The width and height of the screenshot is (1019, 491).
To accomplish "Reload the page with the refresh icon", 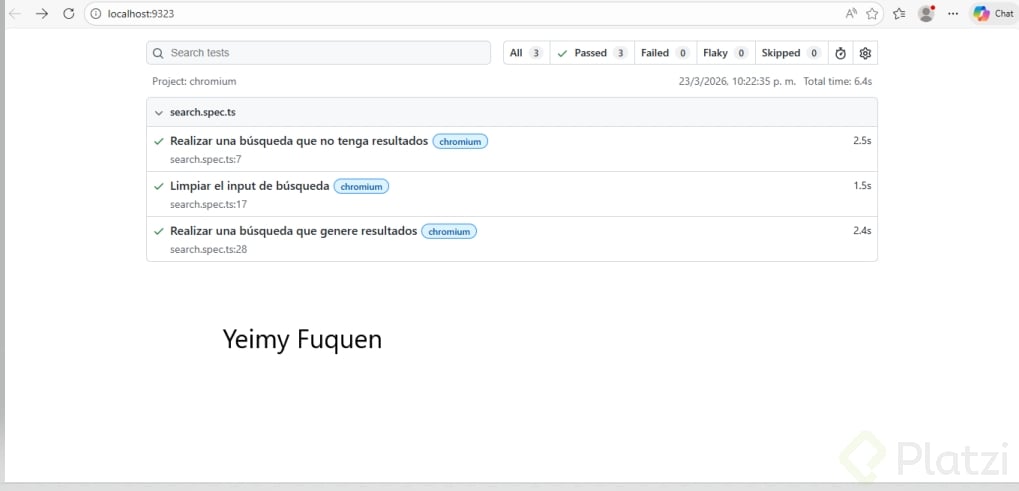I will pos(68,14).
